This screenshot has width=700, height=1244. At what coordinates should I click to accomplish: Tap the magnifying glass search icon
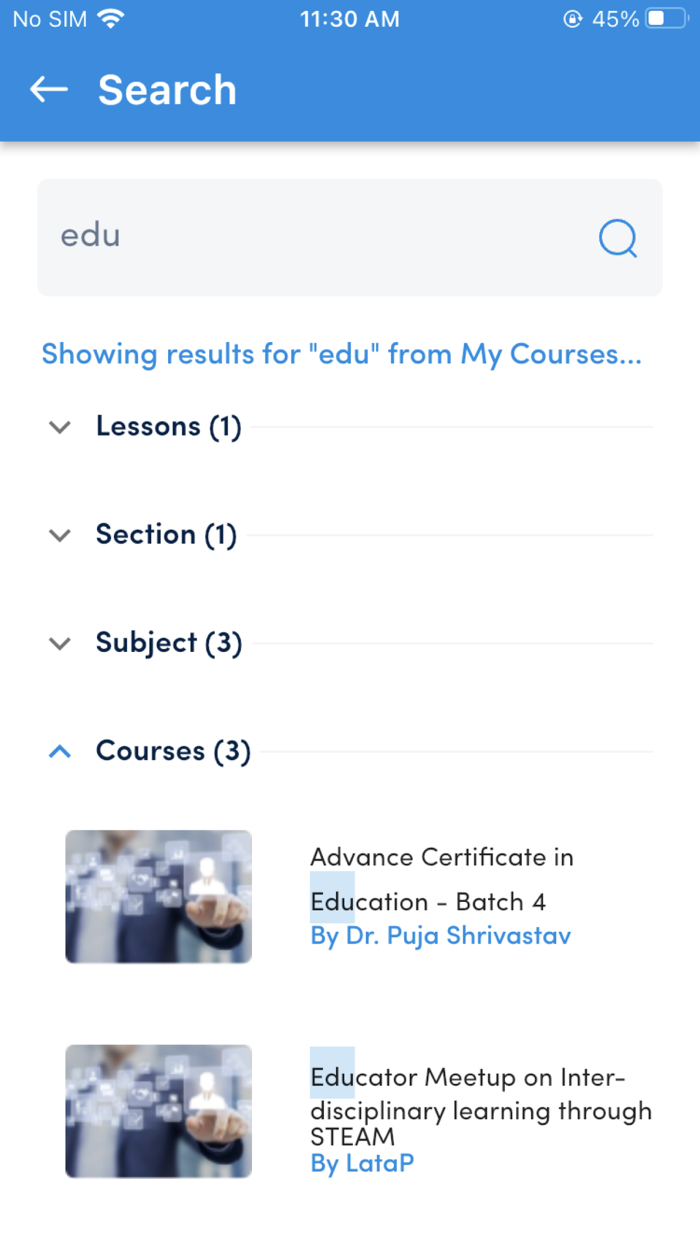(x=617, y=238)
